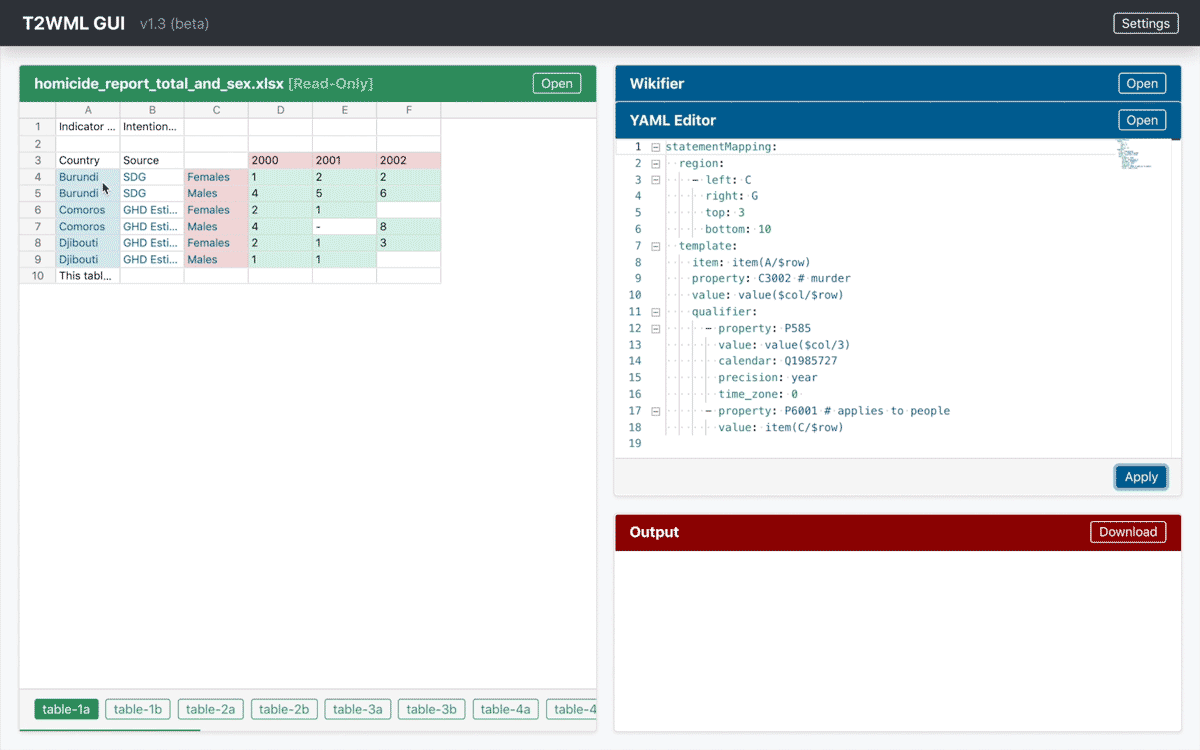Place cursor on 'property: C3002 # murder' line
This screenshot has height=750, width=1200.
click(x=771, y=279)
